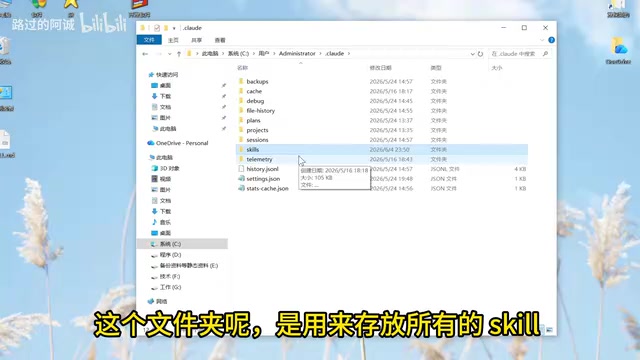Click 系统 (C:) in the address path
Viewport: 640px width, 360px height.
coord(238,53)
